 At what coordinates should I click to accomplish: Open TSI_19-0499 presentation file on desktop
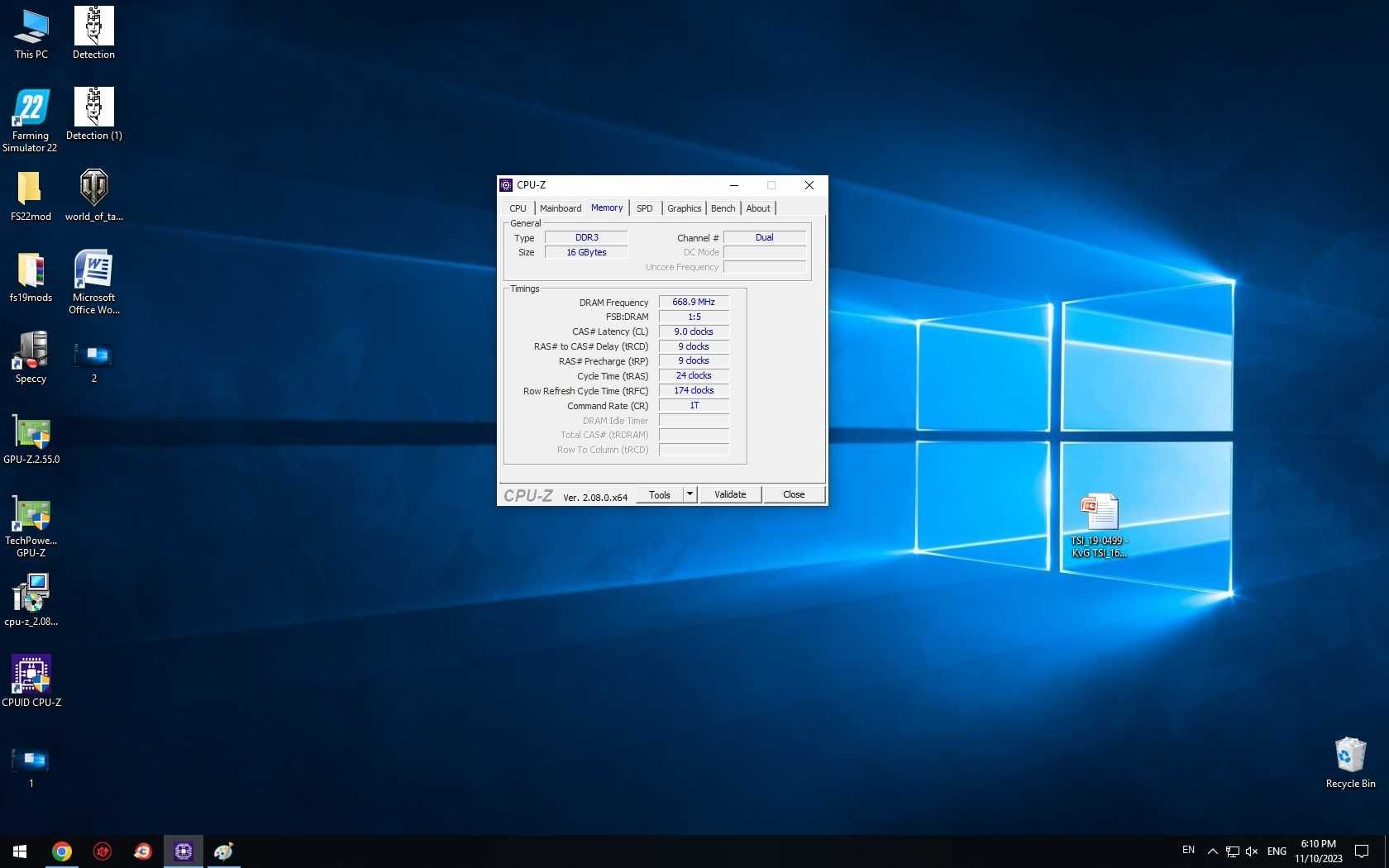pyautogui.click(x=1099, y=526)
